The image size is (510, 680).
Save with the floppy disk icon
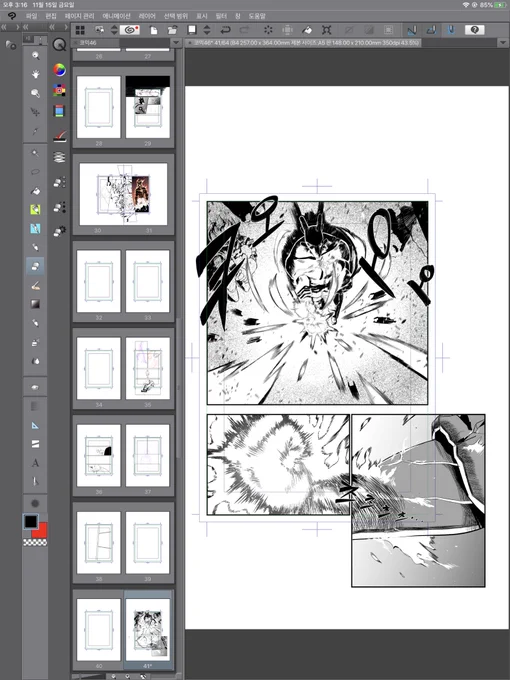tap(192, 29)
